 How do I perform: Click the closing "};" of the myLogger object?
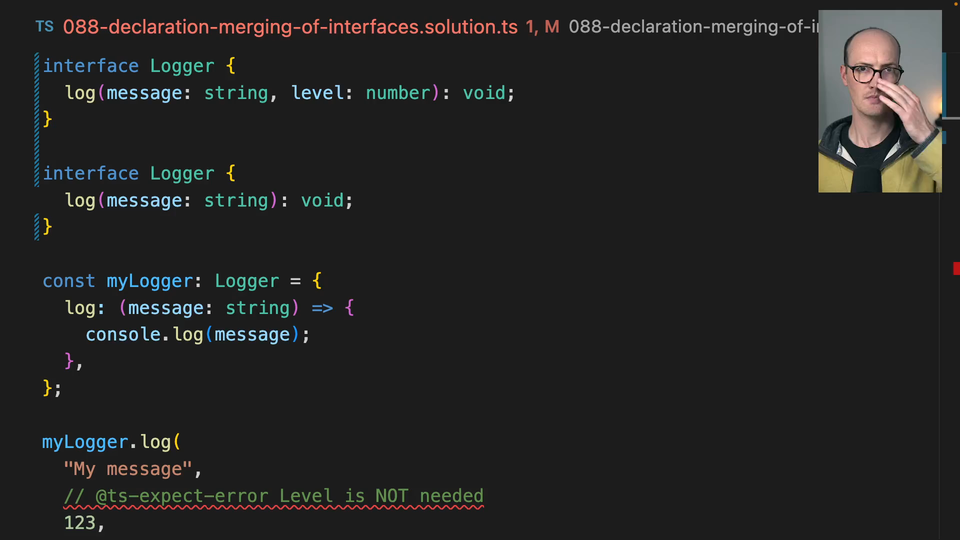coord(52,388)
